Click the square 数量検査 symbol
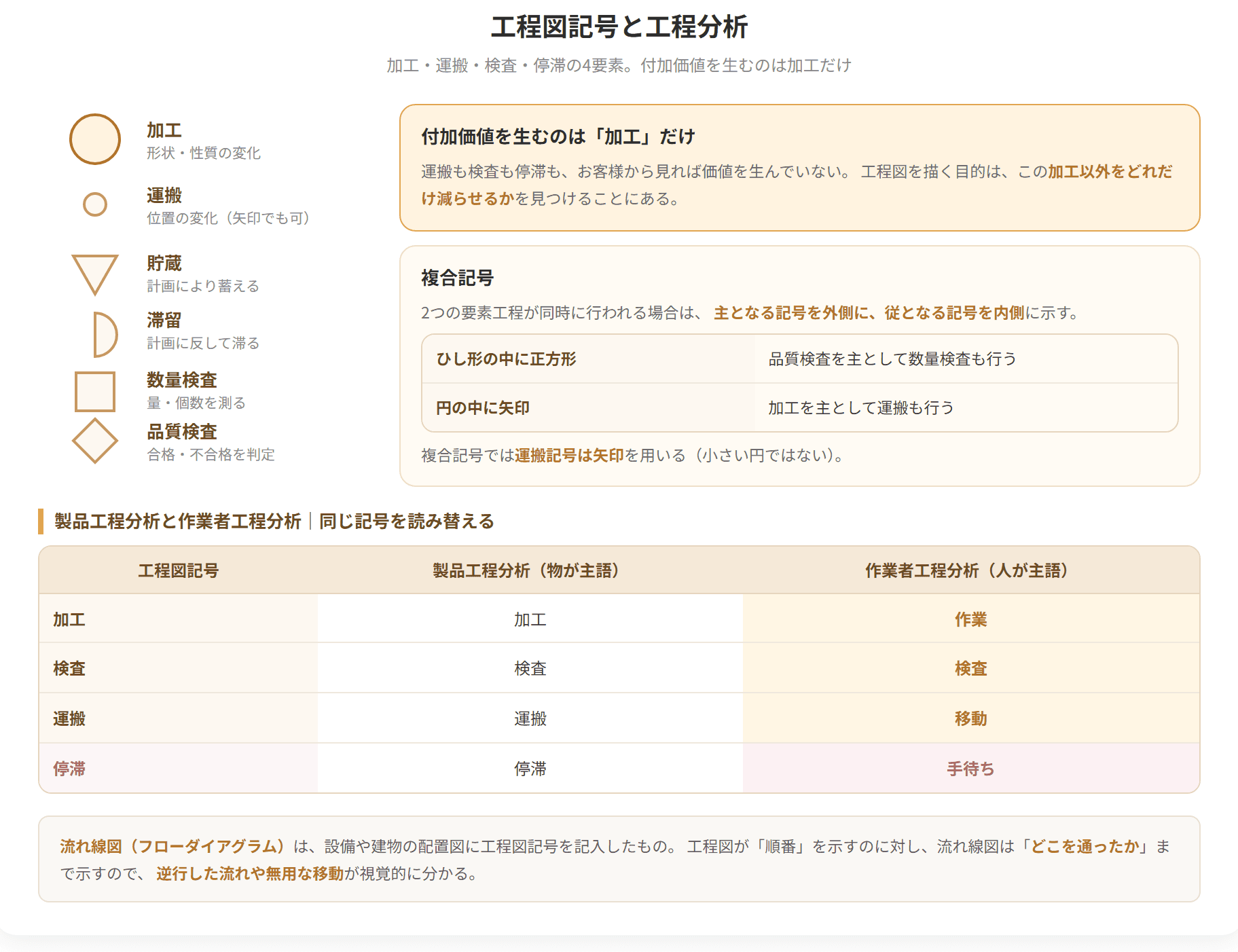This screenshot has height=952, width=1238. pyautogui.click(x=95, y=392)
